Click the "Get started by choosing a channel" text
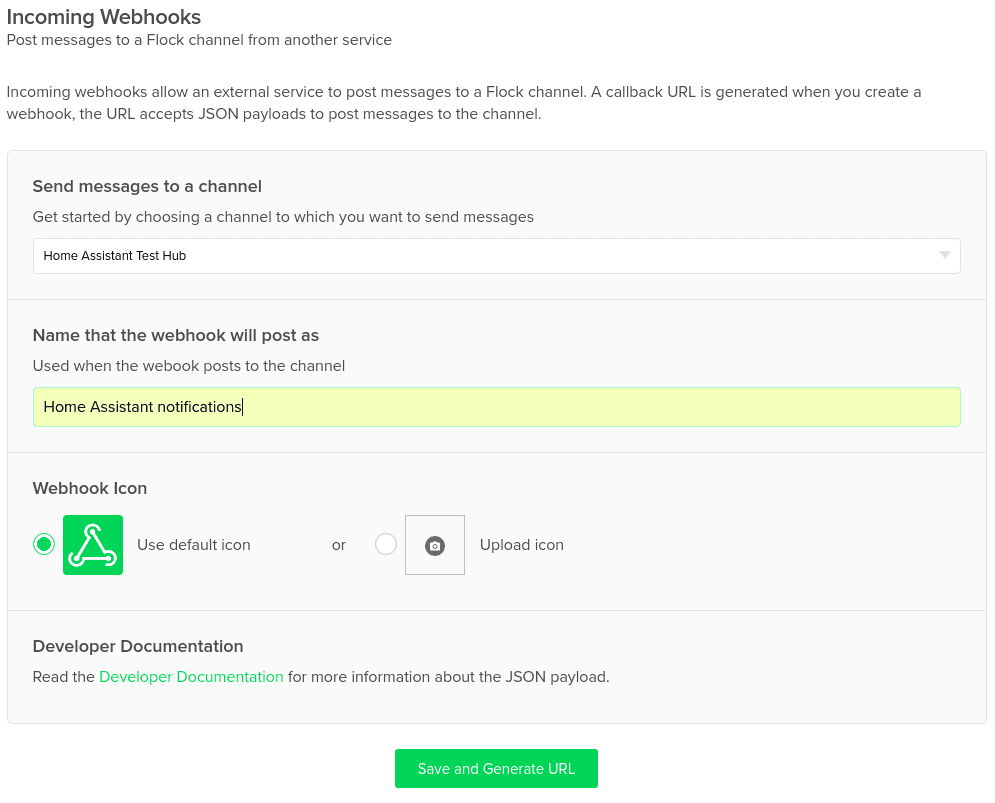 [283, 216]
